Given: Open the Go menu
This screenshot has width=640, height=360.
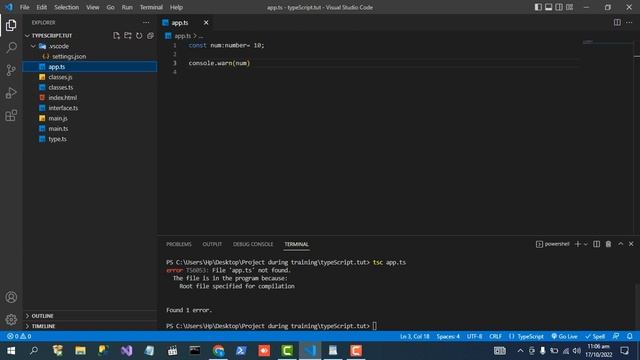Looking at the screenshot, I should (x=111, y=7).
